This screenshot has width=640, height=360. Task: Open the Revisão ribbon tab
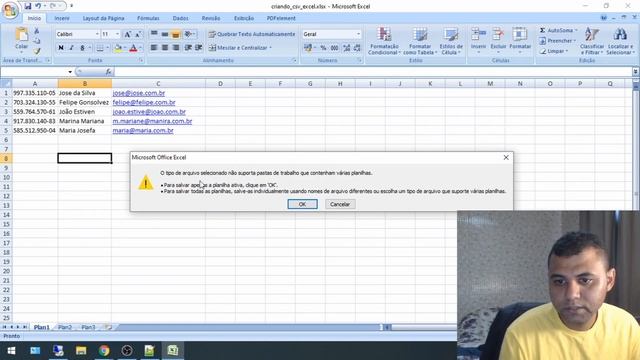pyautogui.click(x=211, y=18)
